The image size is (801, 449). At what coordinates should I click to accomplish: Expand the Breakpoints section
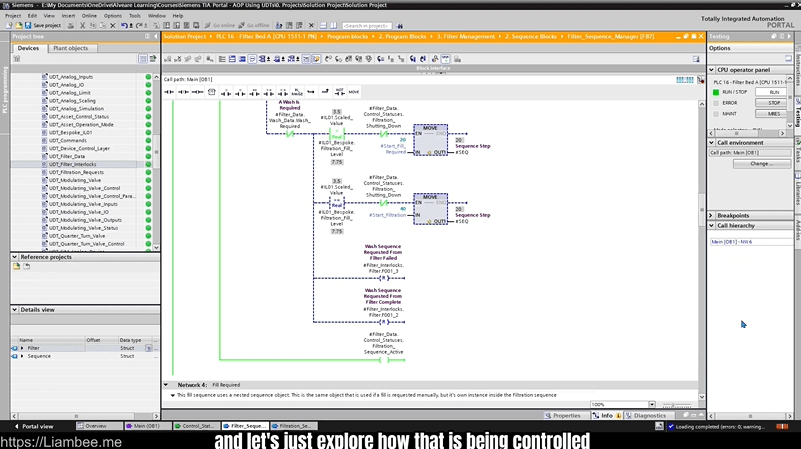pyautogui.click(x=712, y=215)
